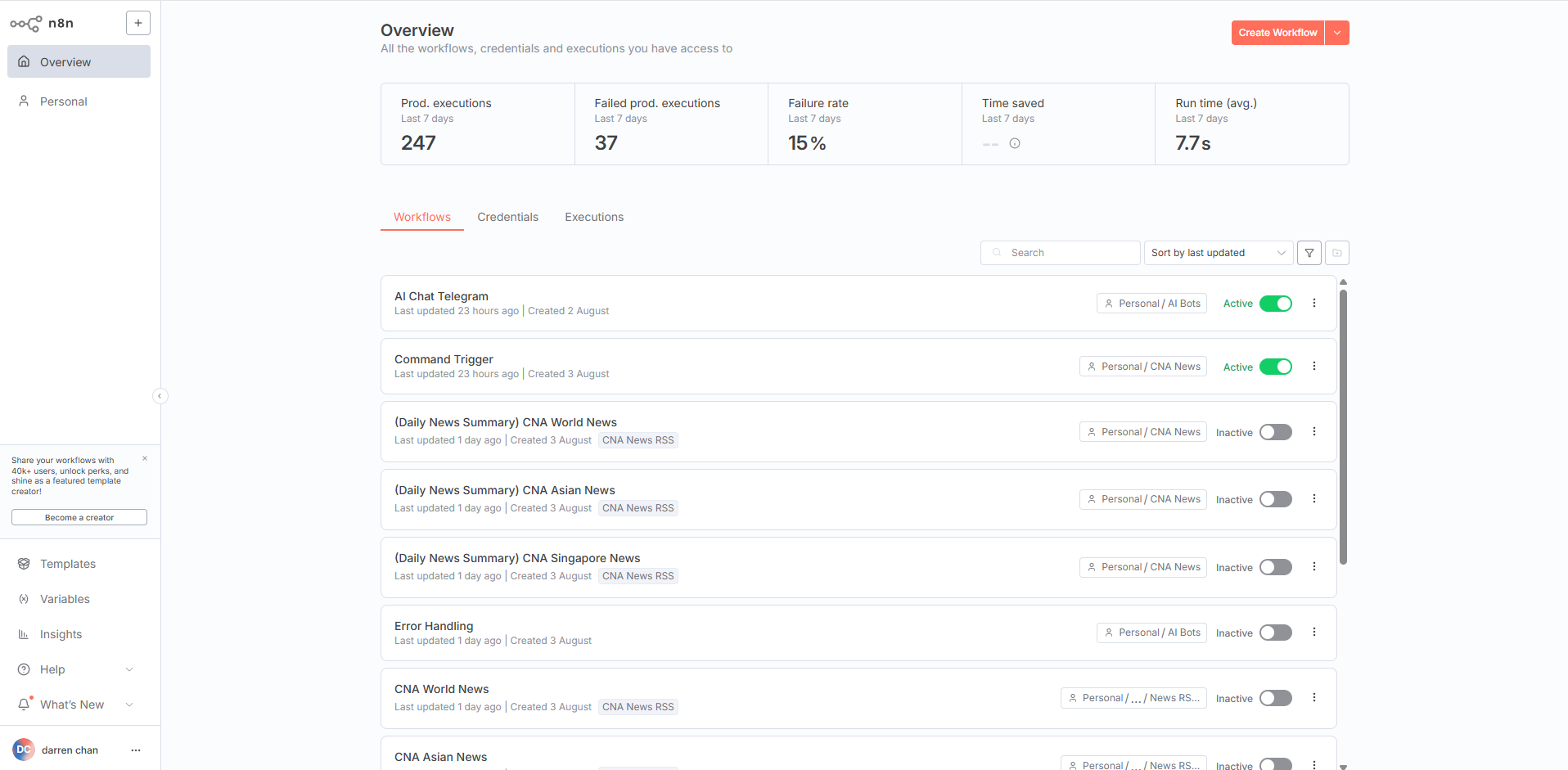Switch to the Credentials tab
This screenshot has width=1568, height=770.
[x=507, y=217]
